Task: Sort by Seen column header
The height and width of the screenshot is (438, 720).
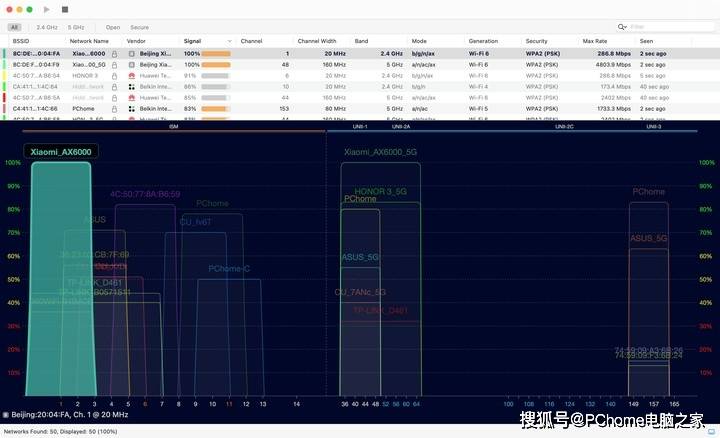Action: coord(646,41)
